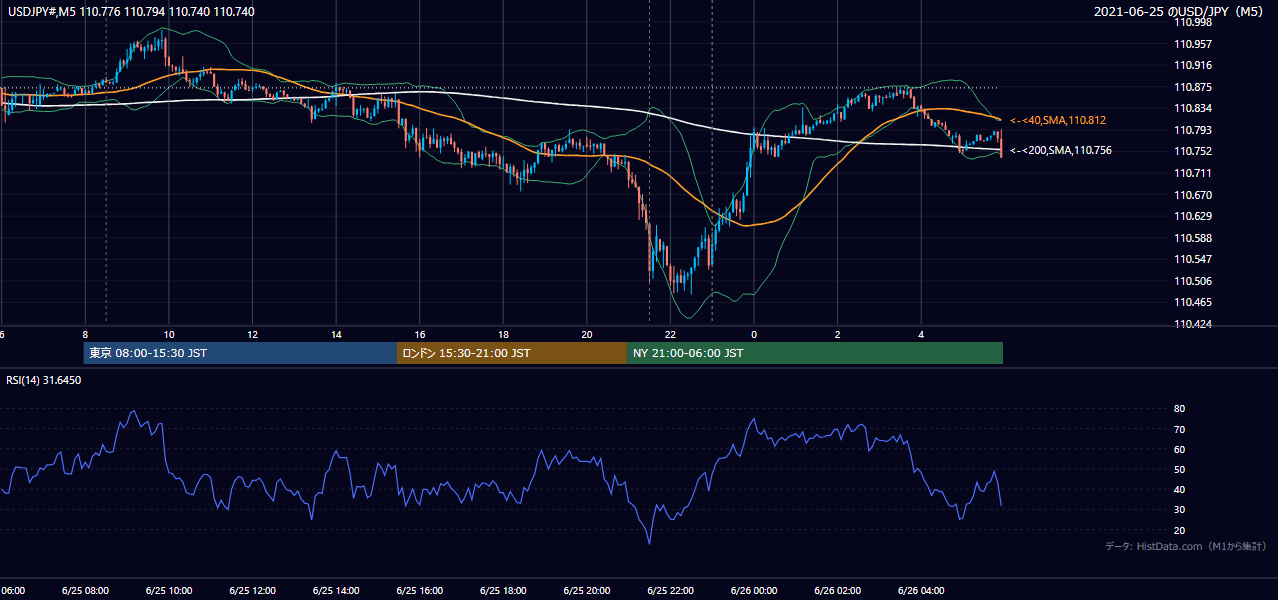The image size is (1278, 600).
Task: Click the RSI axis level 80
Action: pos(1179,409)
